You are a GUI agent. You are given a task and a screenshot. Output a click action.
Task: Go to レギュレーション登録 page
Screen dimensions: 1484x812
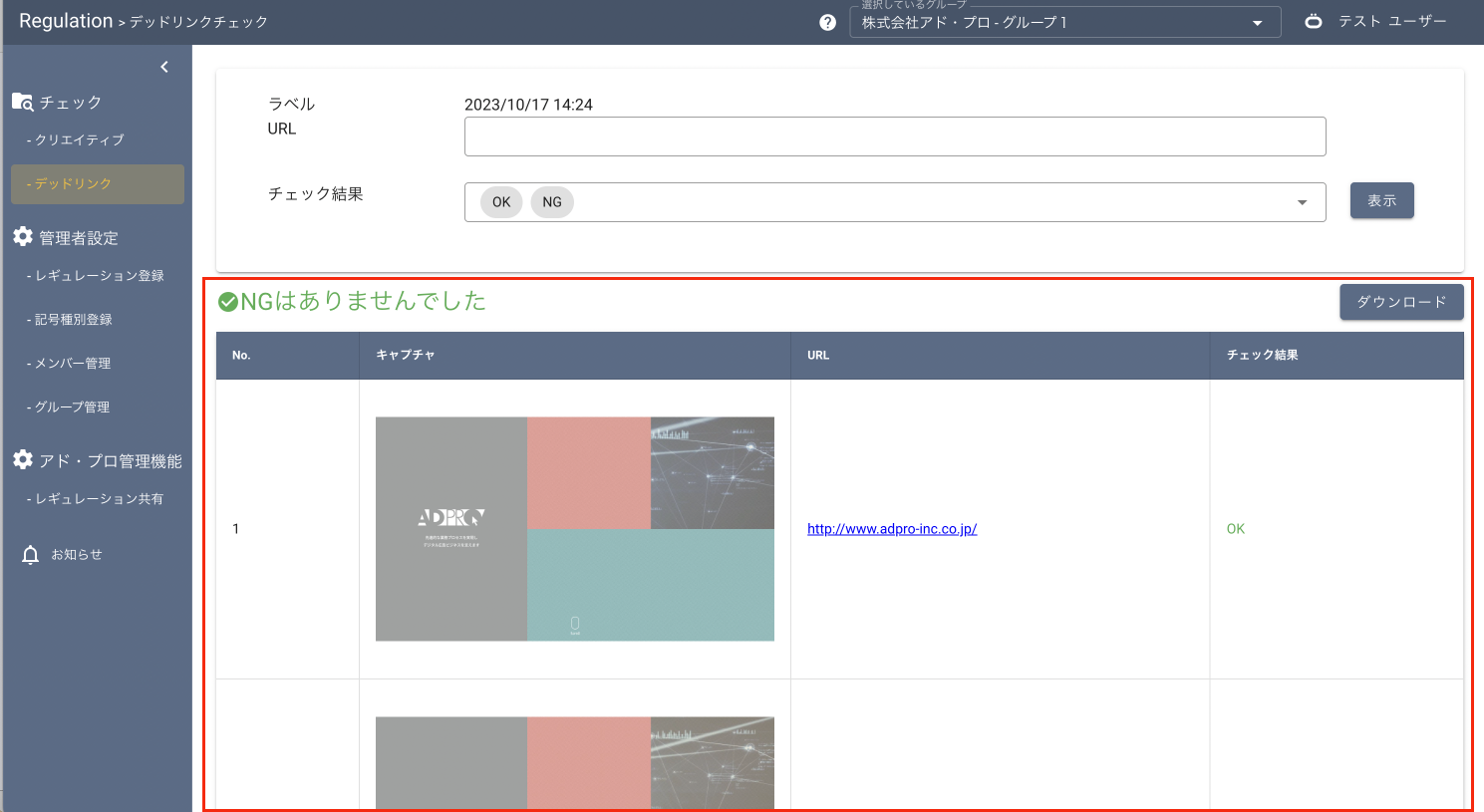tap(99, 276)
